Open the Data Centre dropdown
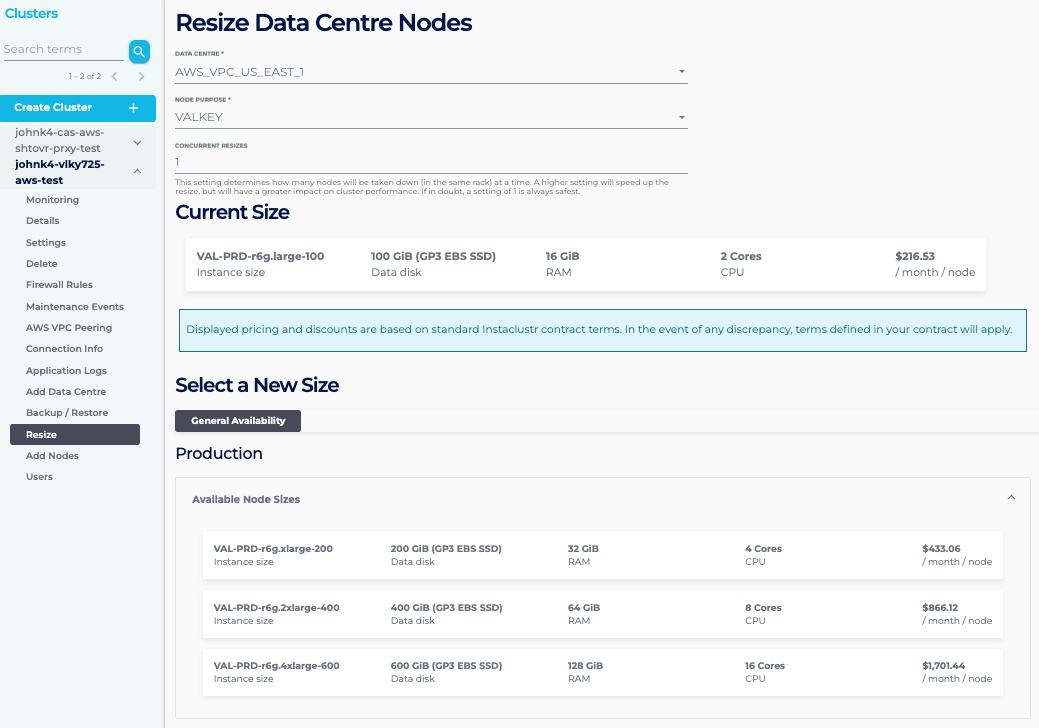 431,72
